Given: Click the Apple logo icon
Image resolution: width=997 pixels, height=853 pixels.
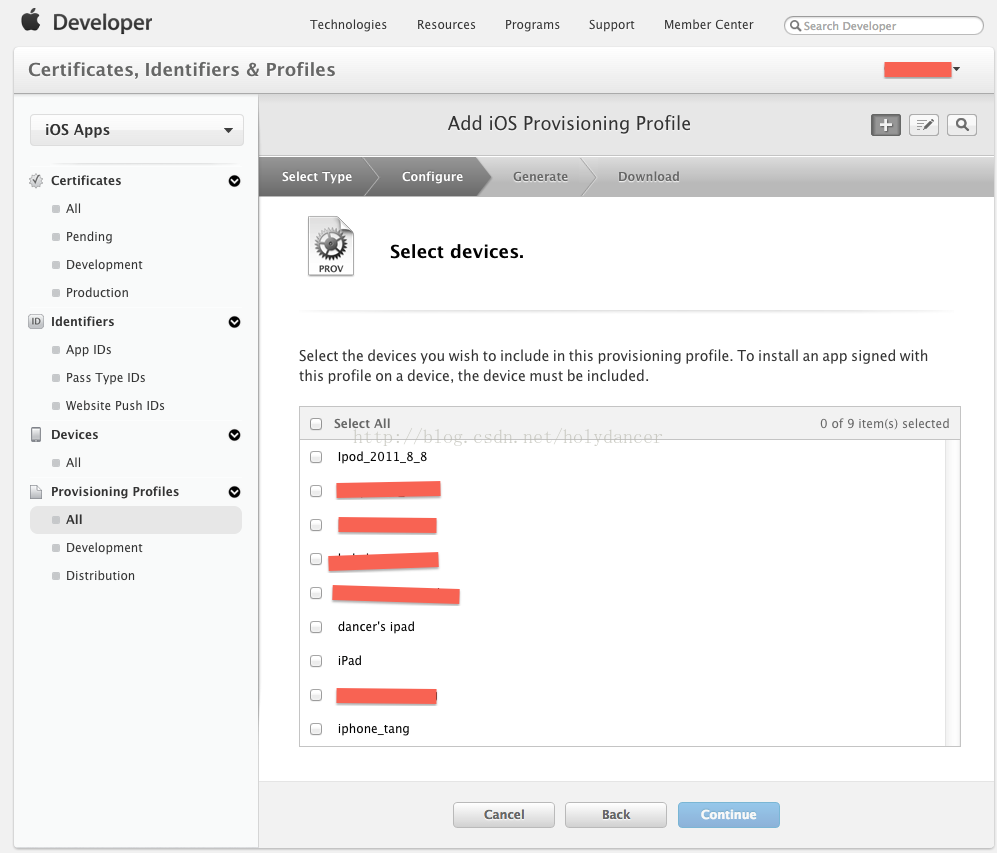Looking at the screenshot, I should click(31, 21).
